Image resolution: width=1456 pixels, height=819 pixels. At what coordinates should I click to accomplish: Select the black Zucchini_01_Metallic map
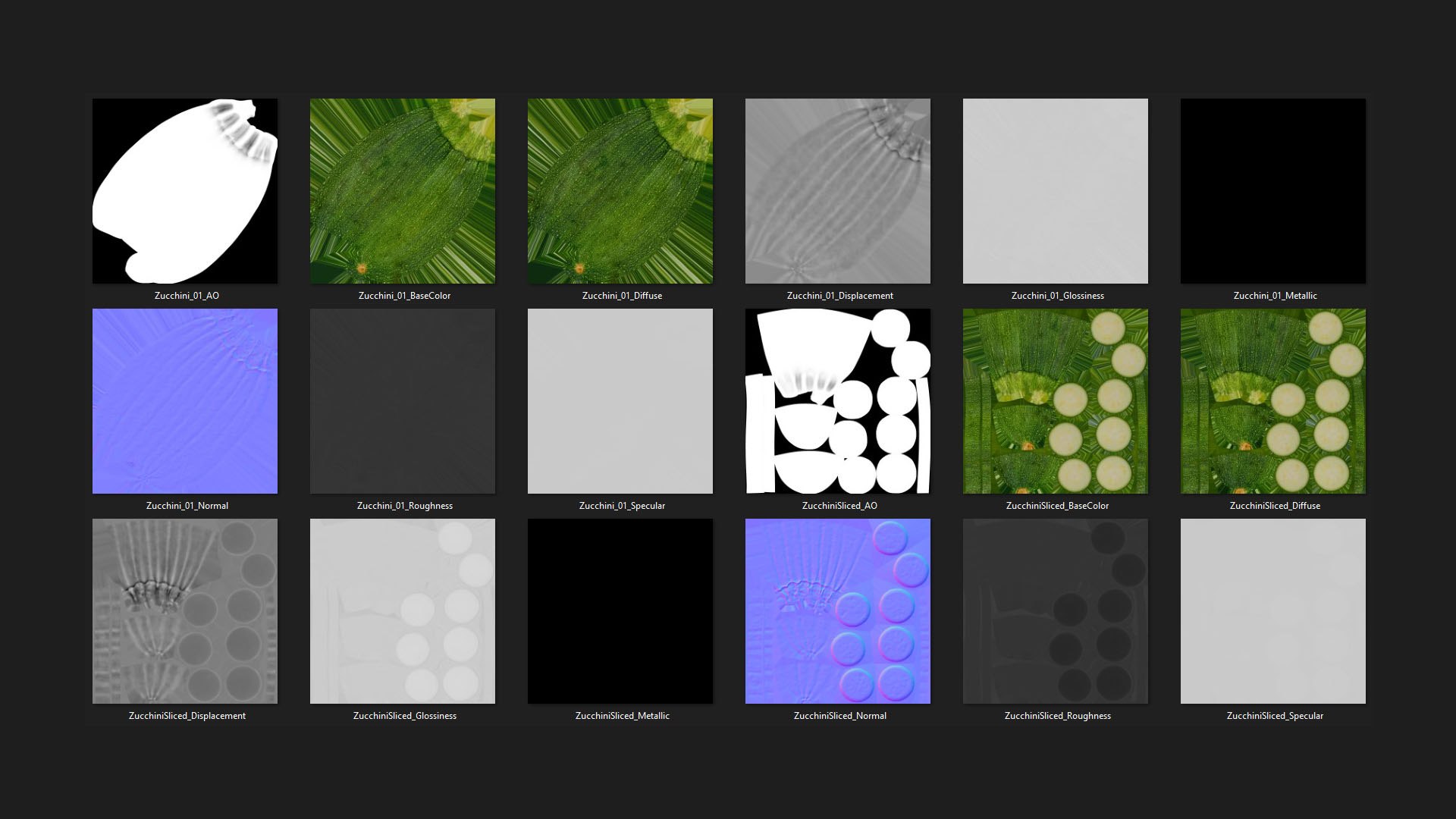(1273, 191)
